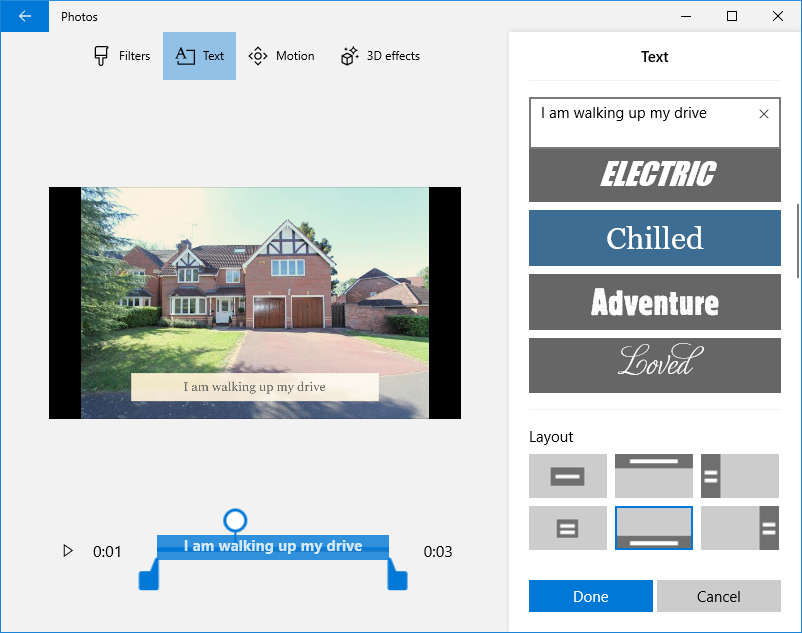Screen dimensions: 802x633
Task: Play the video preview
Action: pyautogui.click(x=68, y=551)
